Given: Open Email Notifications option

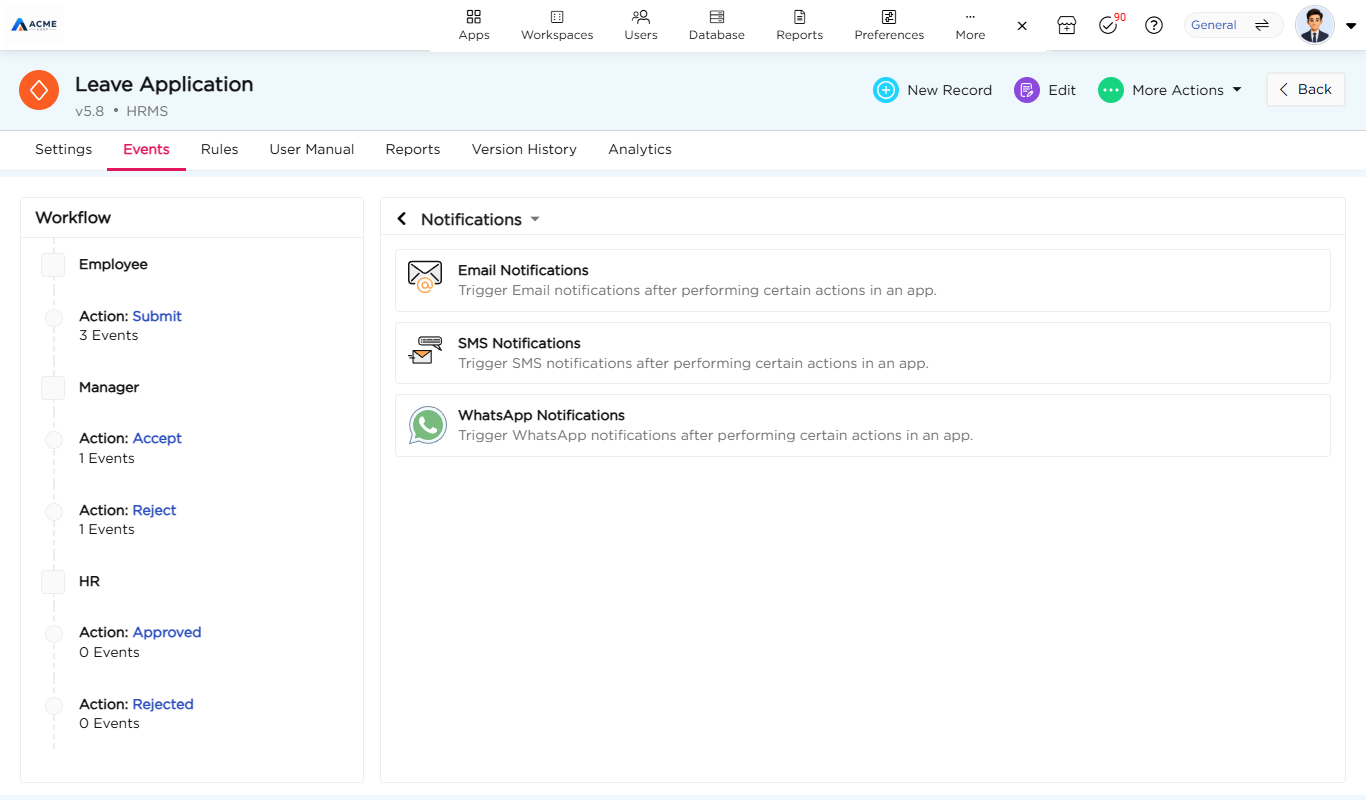Looking at the screenshot, I should click(x=863, y=280).
